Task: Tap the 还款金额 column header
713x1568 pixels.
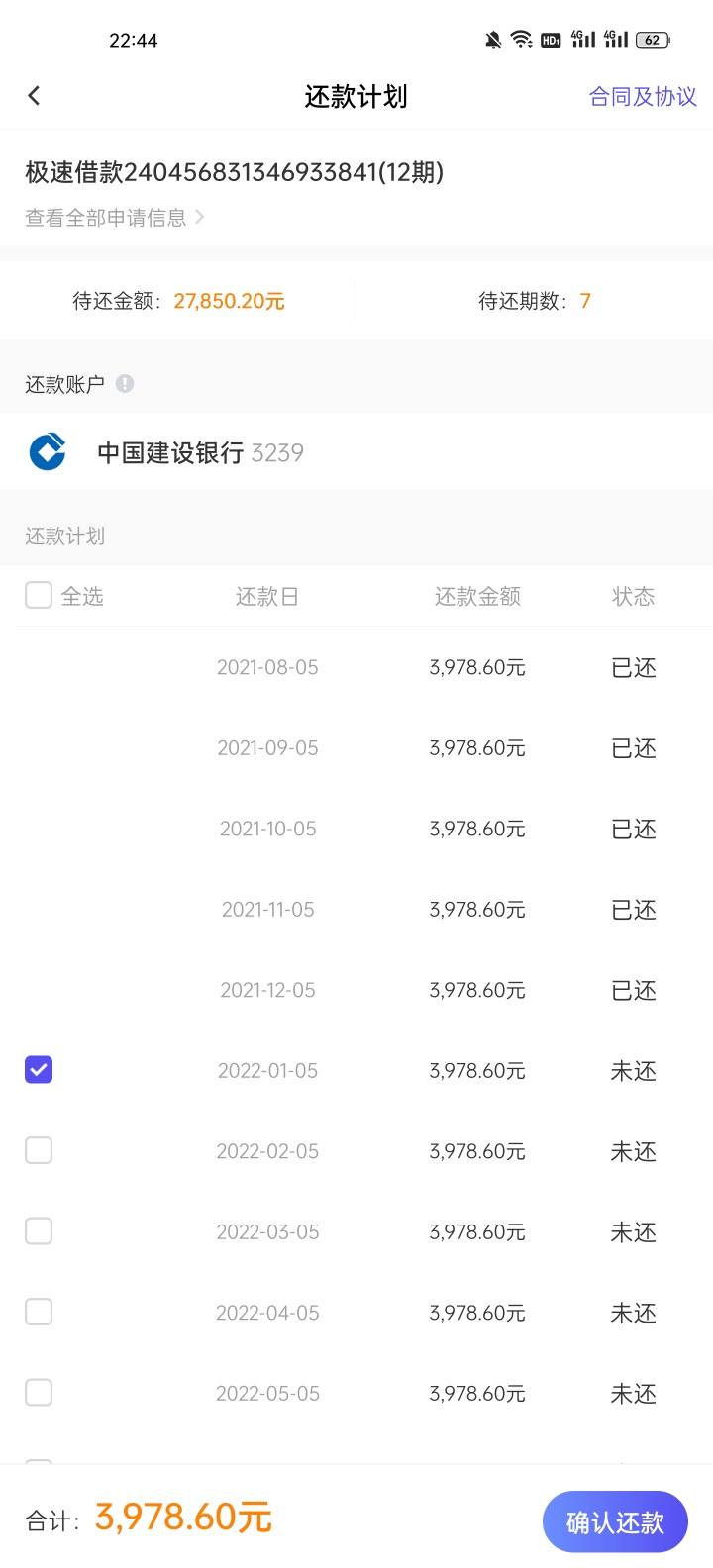Action: [x=477, y=596]
